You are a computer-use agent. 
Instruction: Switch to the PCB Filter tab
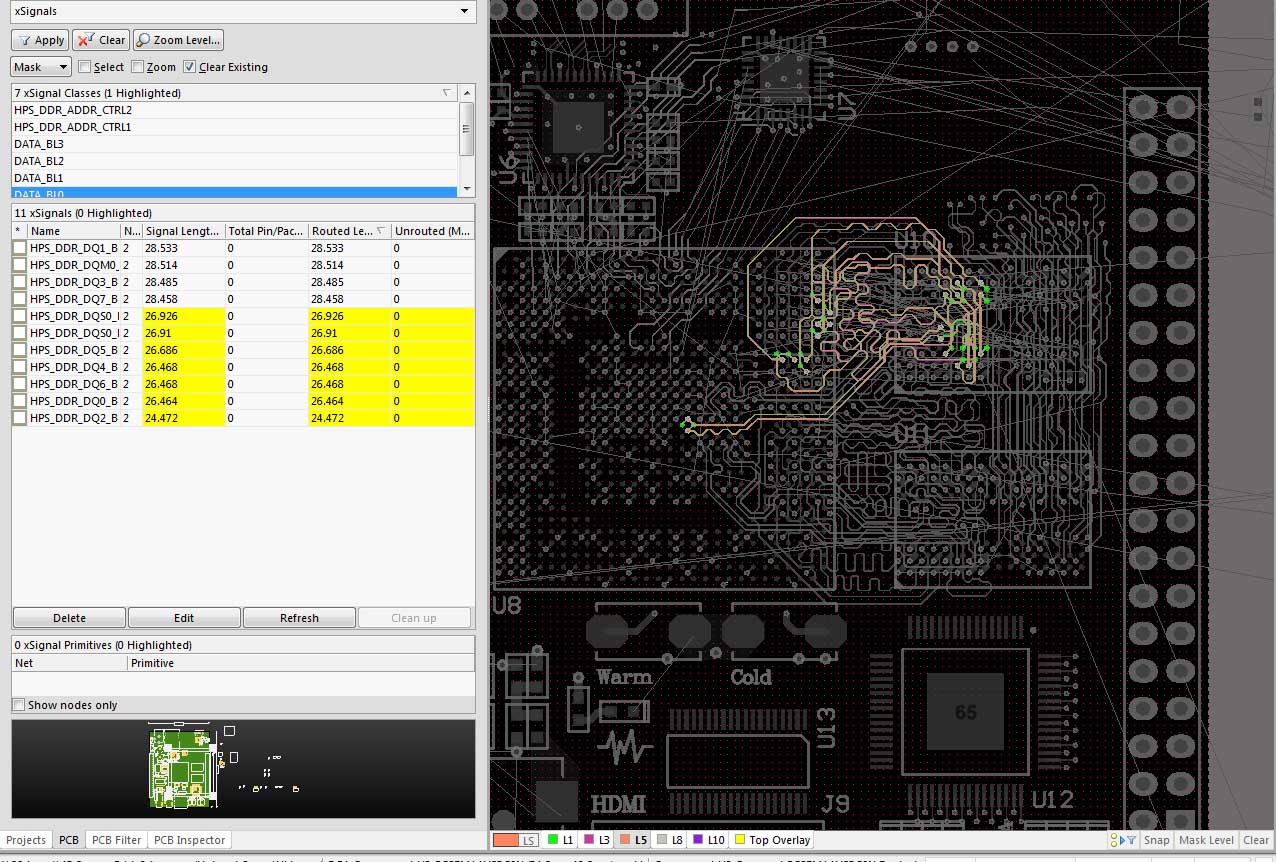point(115,840)
